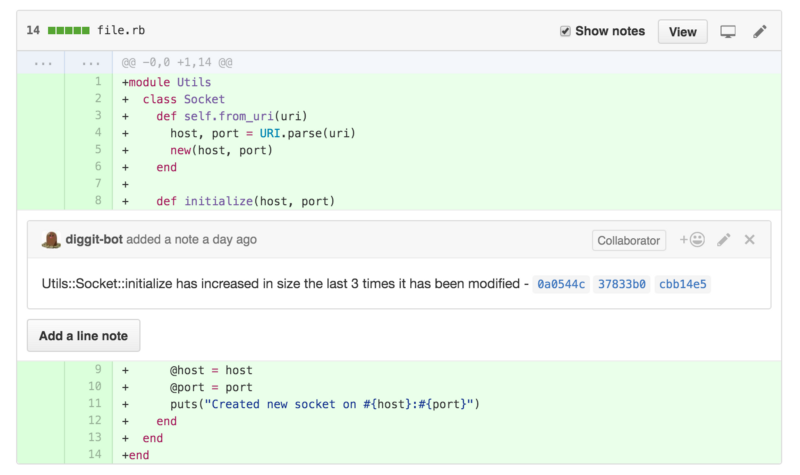
Task: Open commit 37833b0
Action: (622, 284)
